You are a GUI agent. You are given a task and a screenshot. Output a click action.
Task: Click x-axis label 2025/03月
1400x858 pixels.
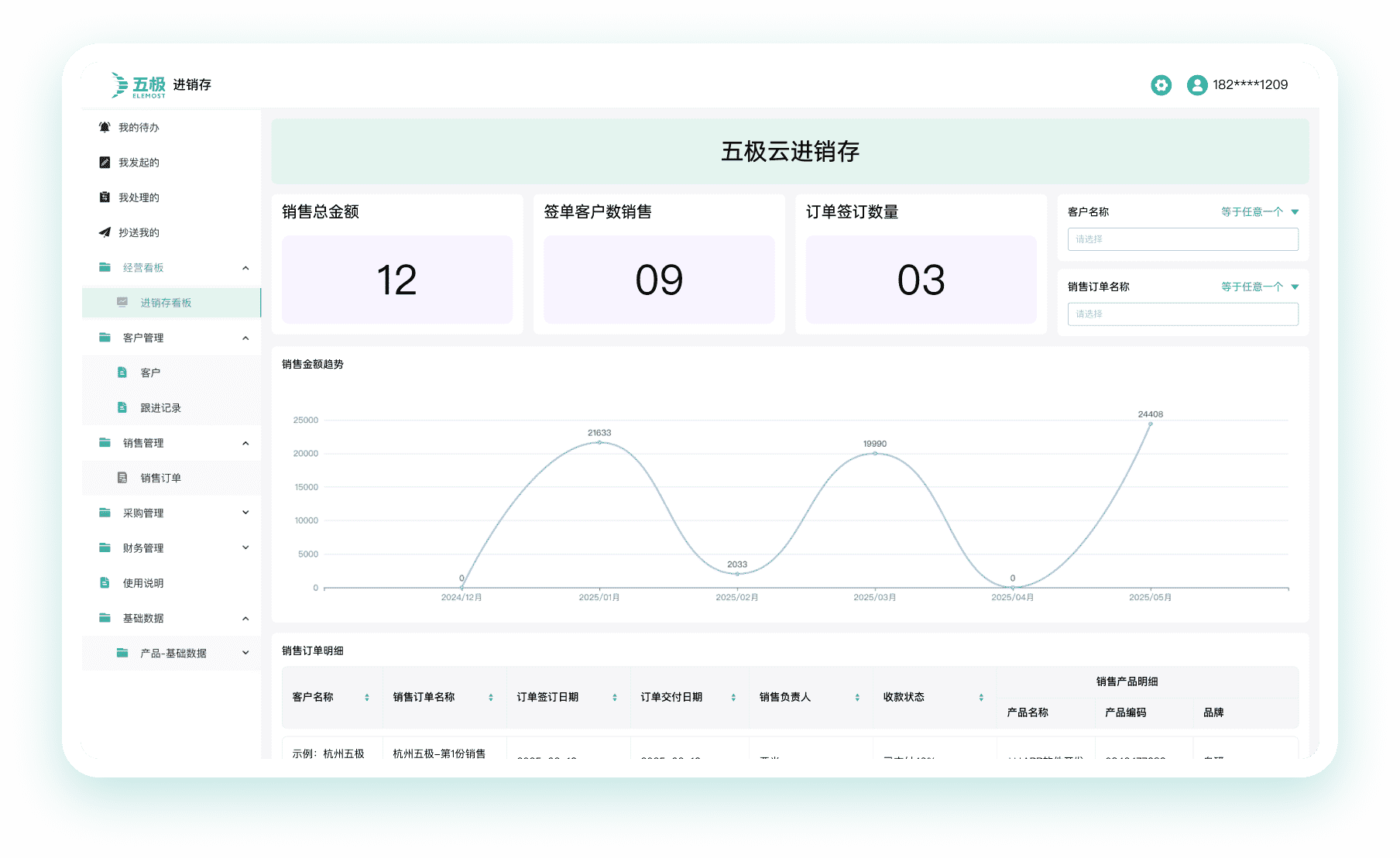pos(875,597)
